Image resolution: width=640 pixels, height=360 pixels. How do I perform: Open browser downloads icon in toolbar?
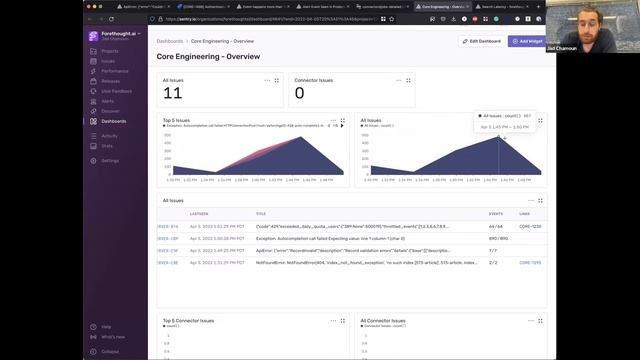click(453, 19)
